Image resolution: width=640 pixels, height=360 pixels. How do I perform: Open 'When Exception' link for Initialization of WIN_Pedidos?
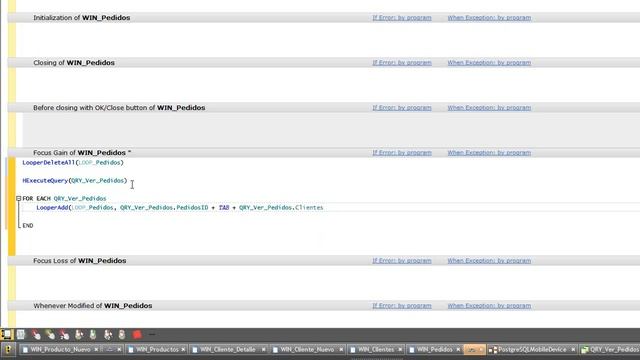click(489, 18)
